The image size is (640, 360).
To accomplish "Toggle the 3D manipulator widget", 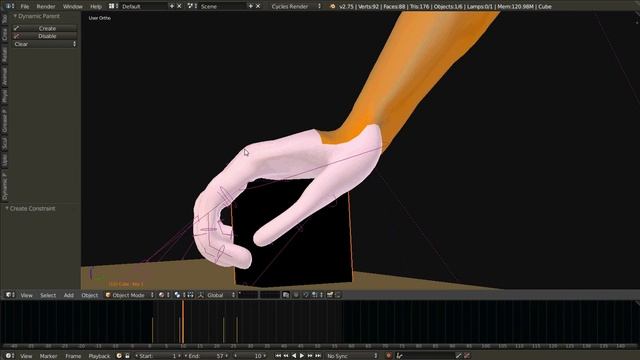I will pyautogui.click(x=201, y=295).
